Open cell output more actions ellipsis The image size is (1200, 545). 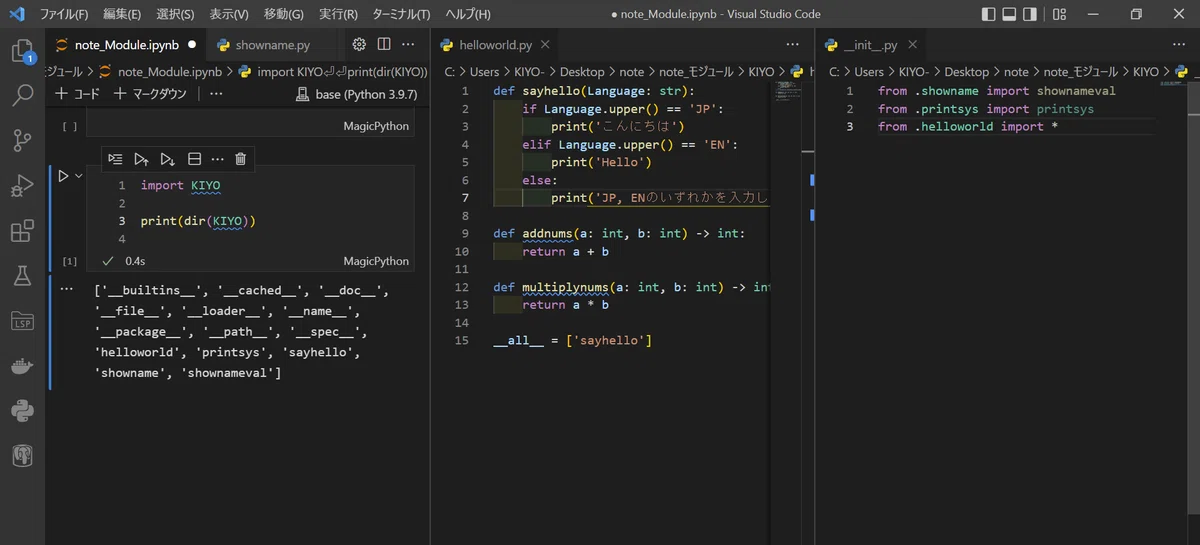[67, 288]
